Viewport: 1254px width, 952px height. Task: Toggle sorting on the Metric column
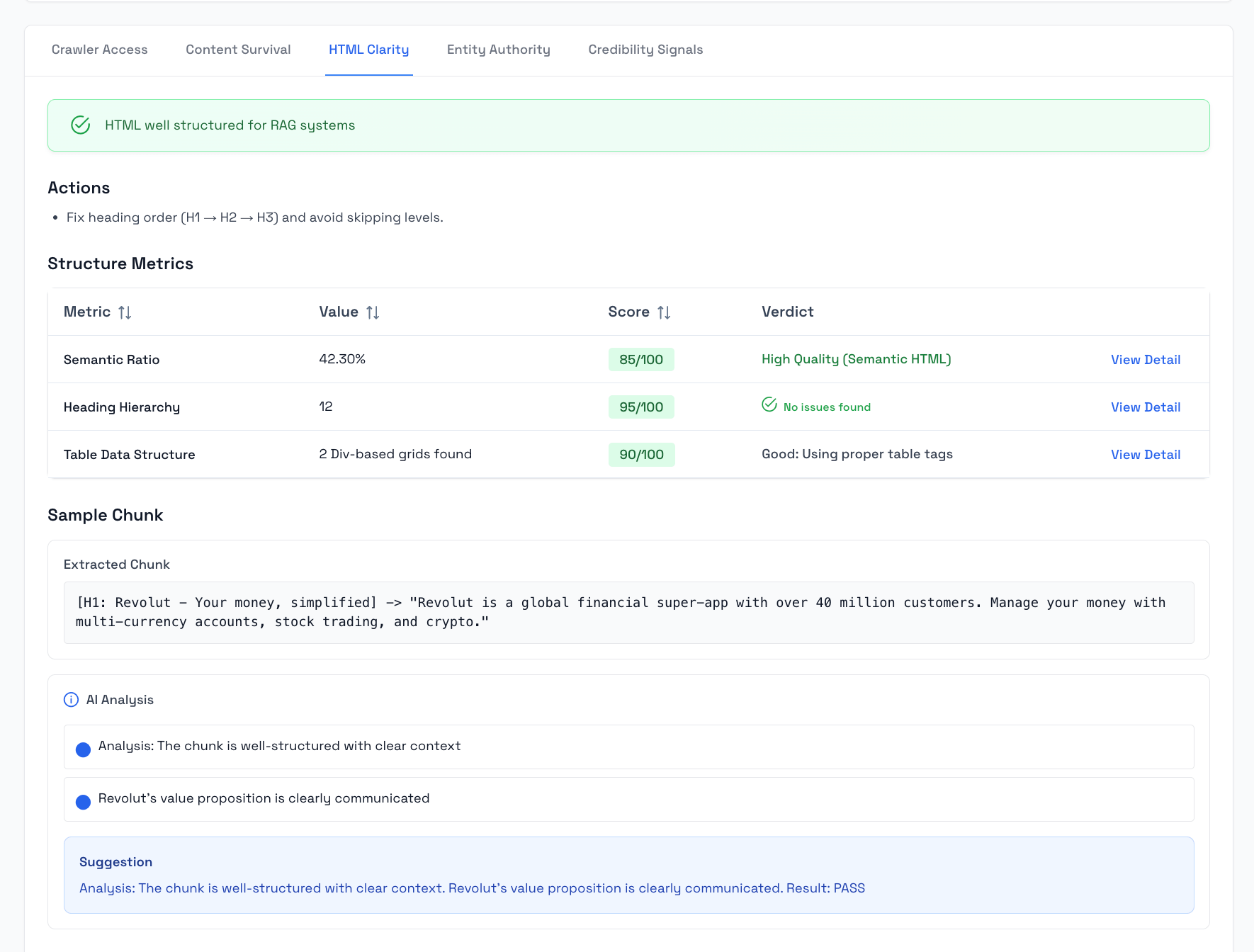125,312
